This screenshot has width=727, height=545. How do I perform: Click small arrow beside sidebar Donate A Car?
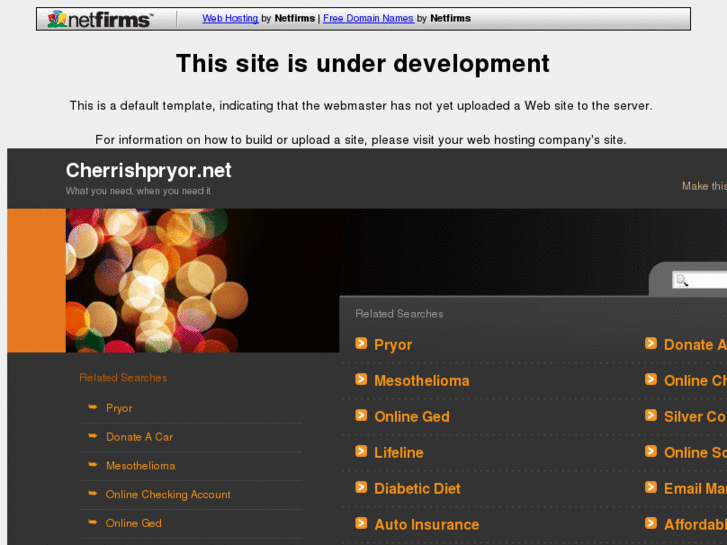click(x=93, y=436)
